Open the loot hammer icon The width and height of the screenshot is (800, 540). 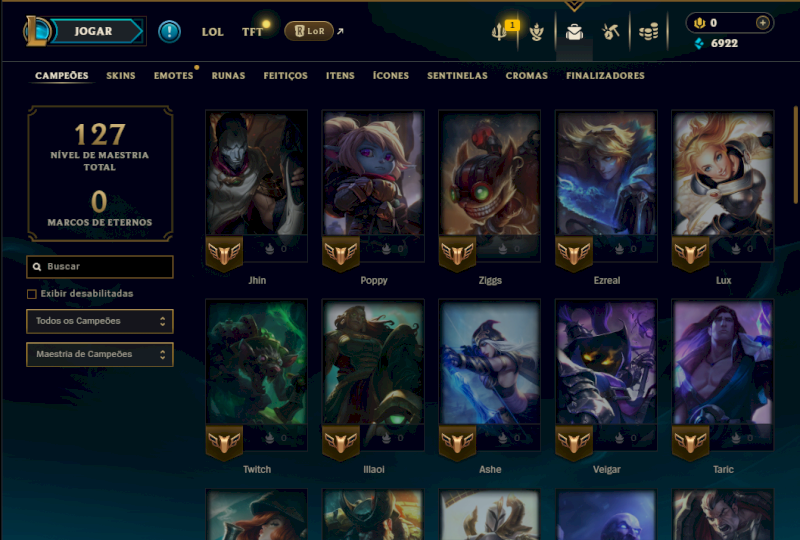pyautogui.click(x=611, y=32)
